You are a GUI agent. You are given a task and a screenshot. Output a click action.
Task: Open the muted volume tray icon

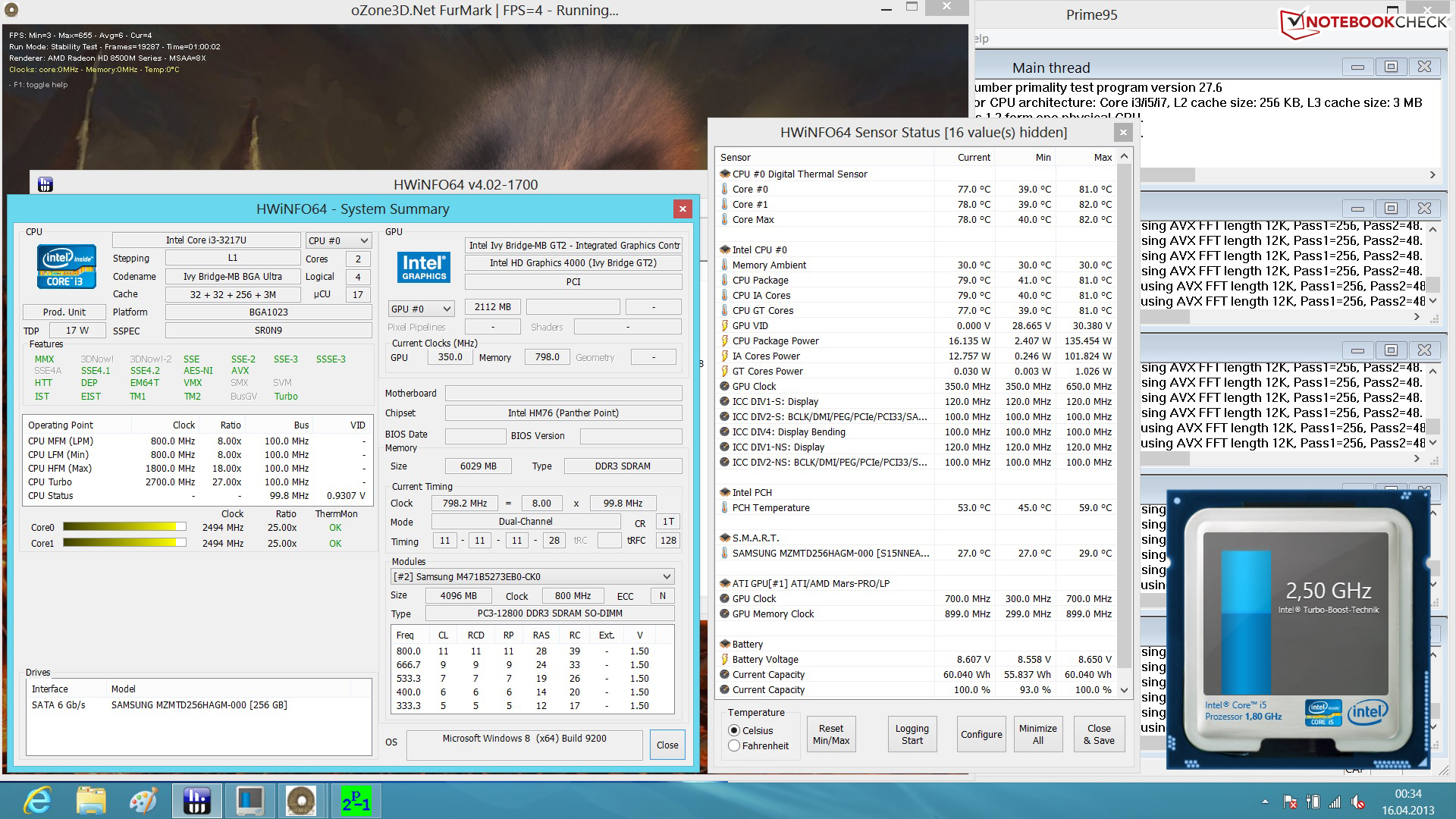(1358, 802)
